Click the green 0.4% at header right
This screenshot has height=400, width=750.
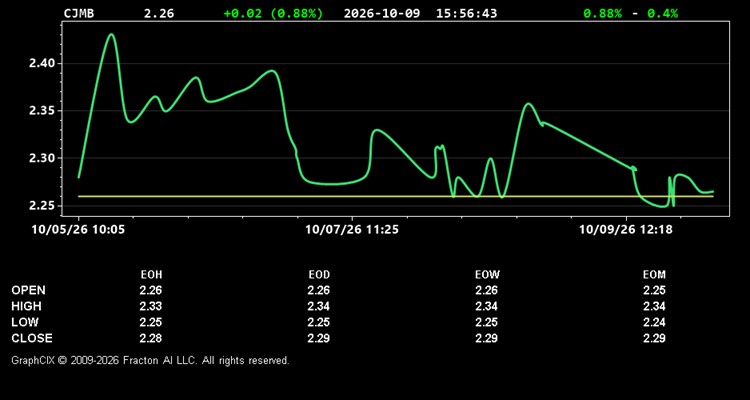coord(662,13)
